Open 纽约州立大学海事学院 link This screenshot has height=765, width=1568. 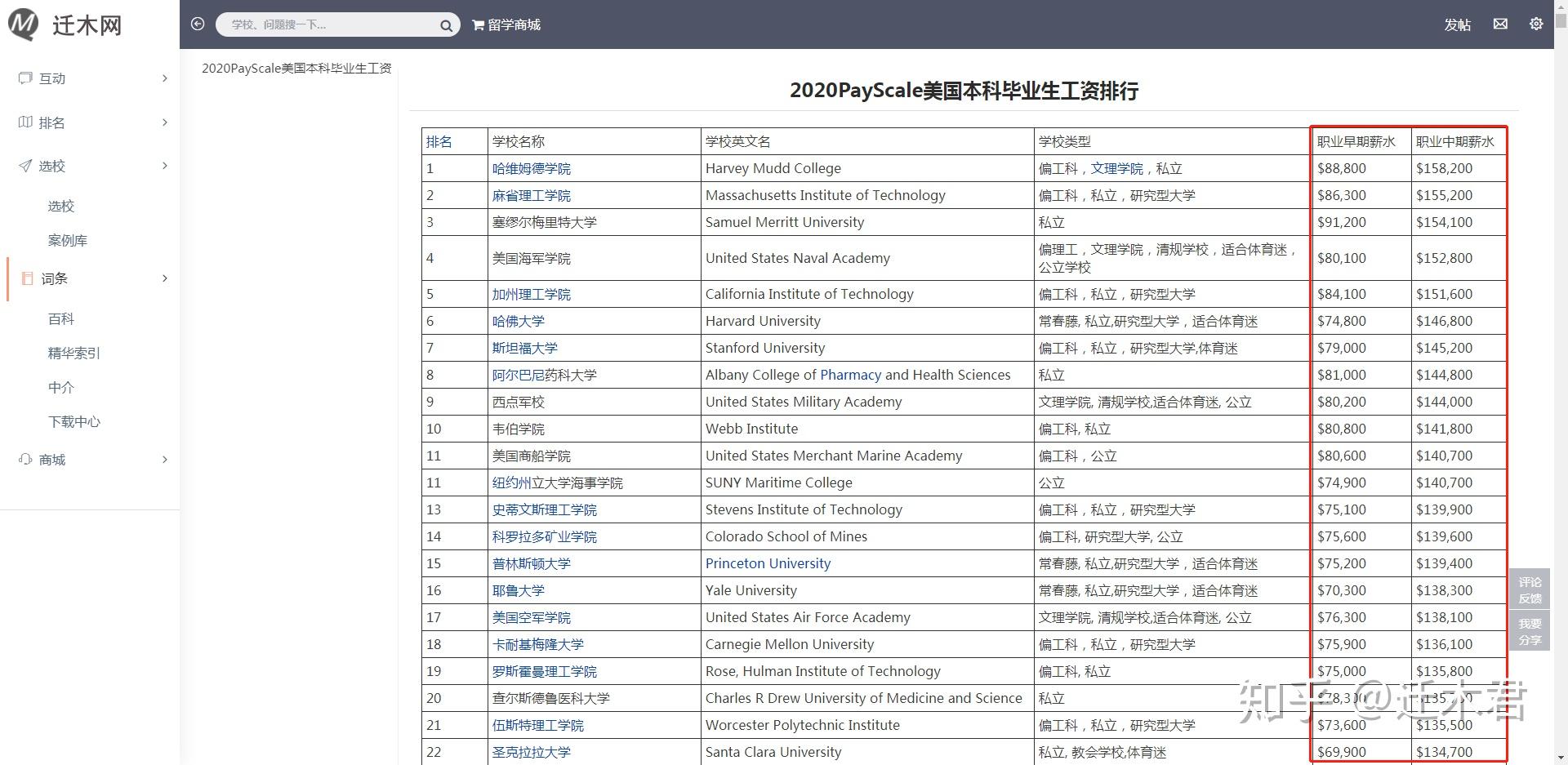558,483
